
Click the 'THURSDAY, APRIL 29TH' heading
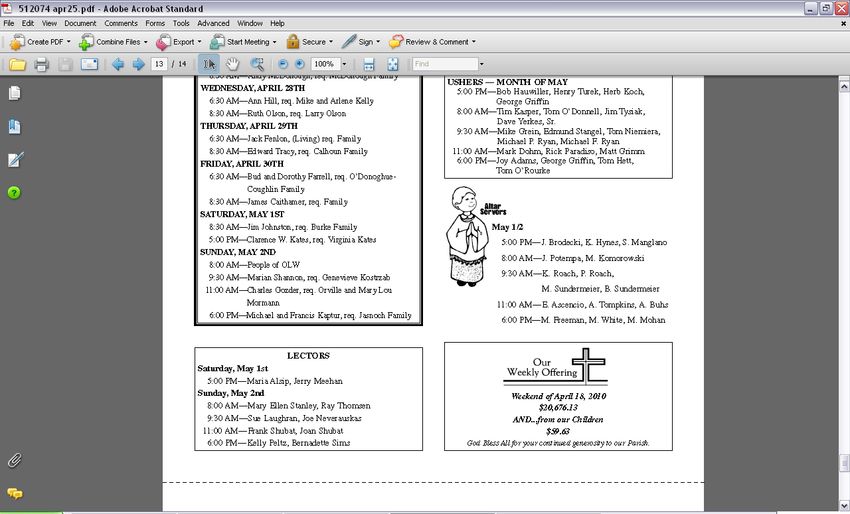[x=249, y=126]
